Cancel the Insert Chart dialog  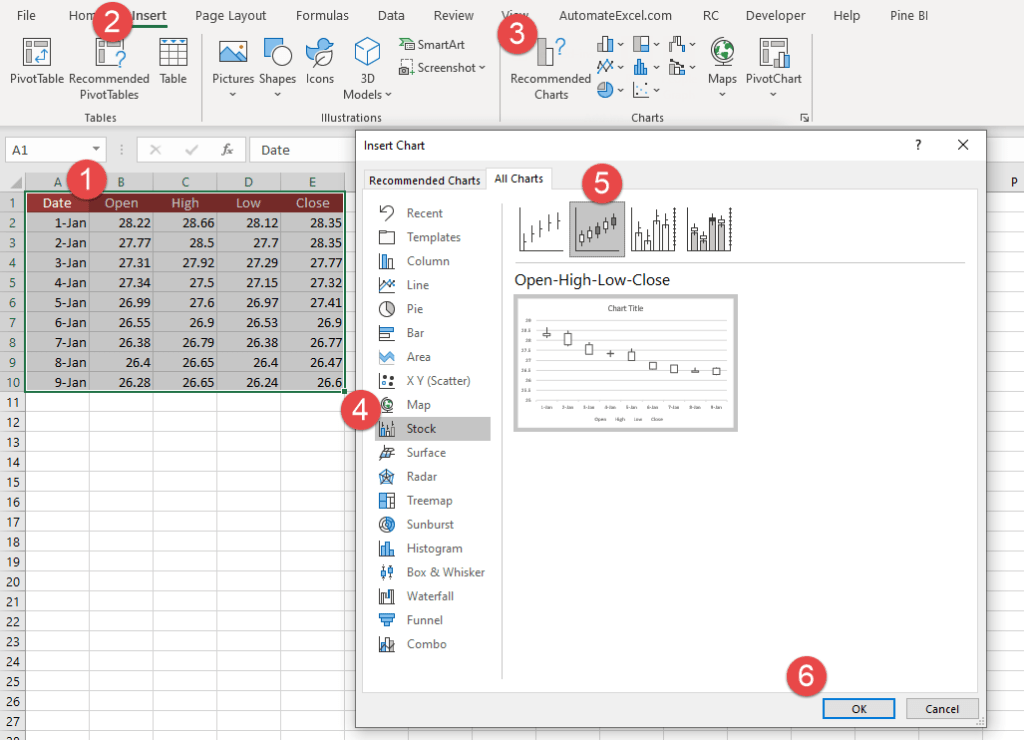click(x=941, y=708)
